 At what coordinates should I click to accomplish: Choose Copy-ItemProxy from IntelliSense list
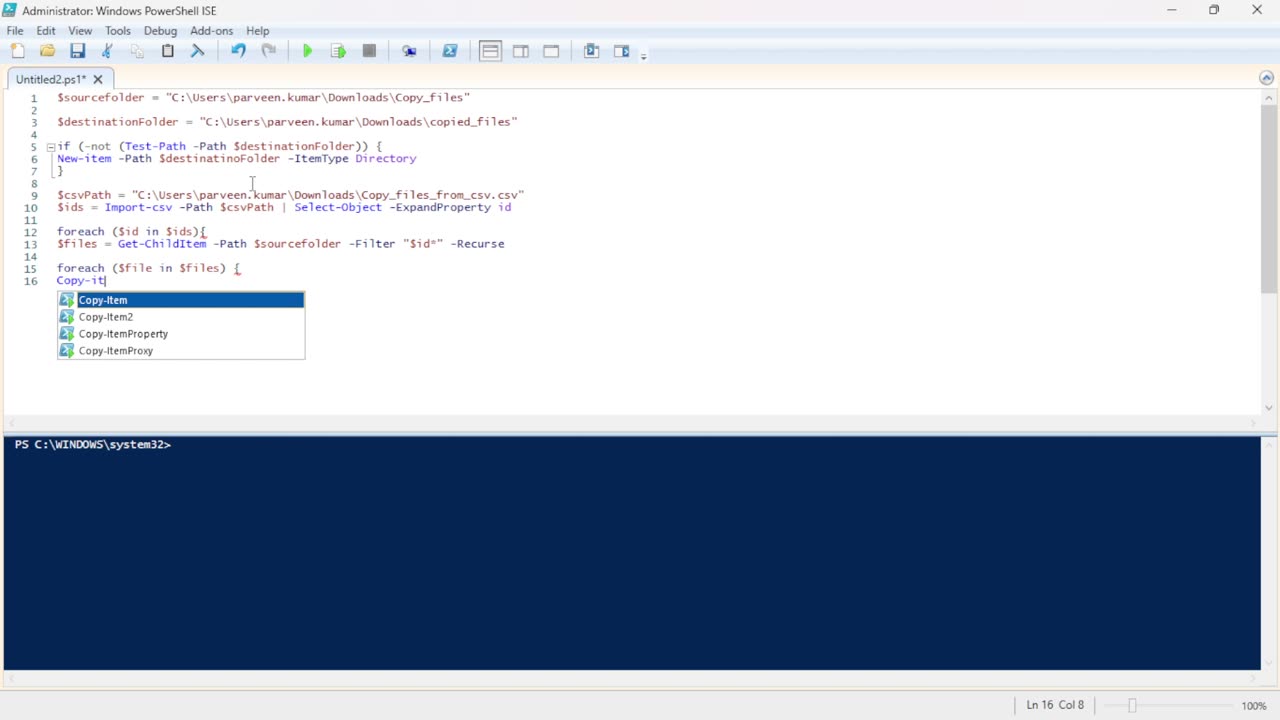(181, 351)
